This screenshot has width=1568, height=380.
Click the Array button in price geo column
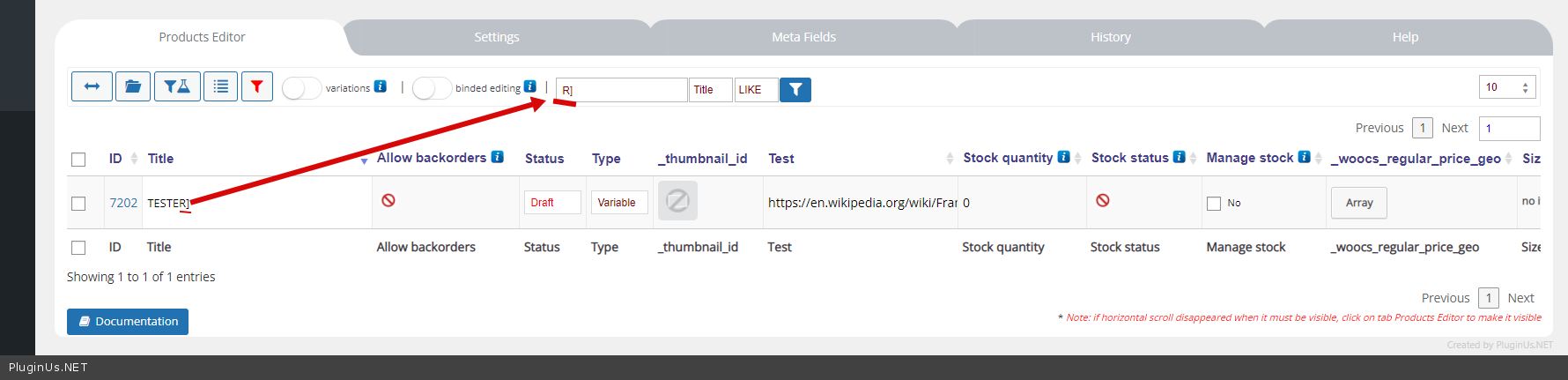click(x=1358, y=203)
